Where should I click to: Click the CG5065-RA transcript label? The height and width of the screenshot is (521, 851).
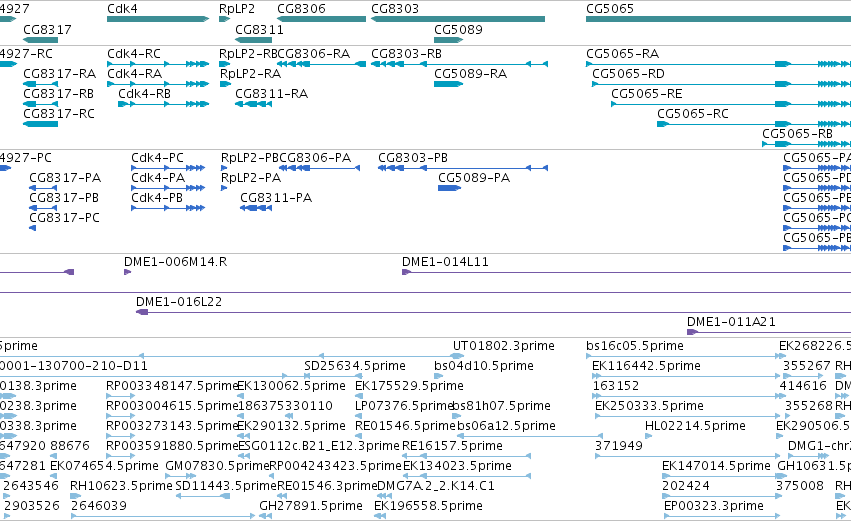point(623,54)
